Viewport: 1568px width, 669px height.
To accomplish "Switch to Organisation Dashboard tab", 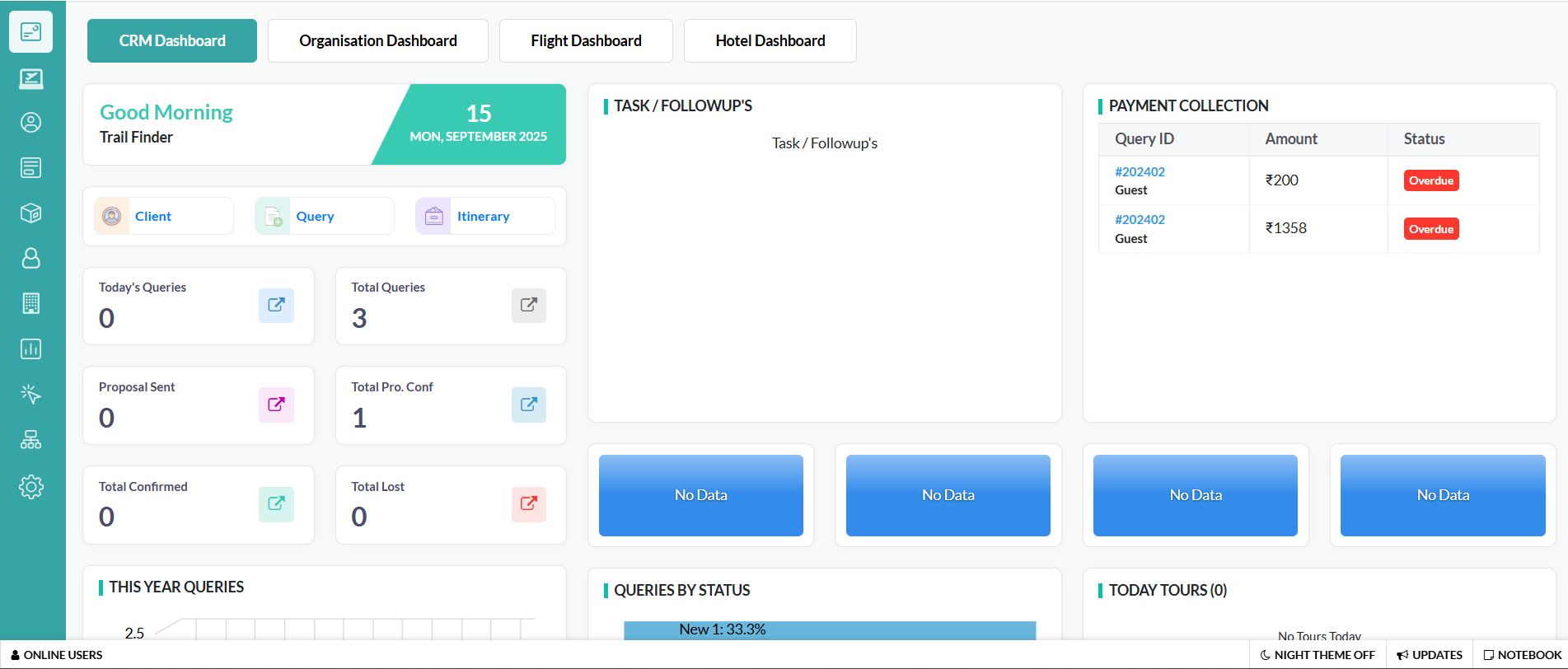I will (378, 40).
